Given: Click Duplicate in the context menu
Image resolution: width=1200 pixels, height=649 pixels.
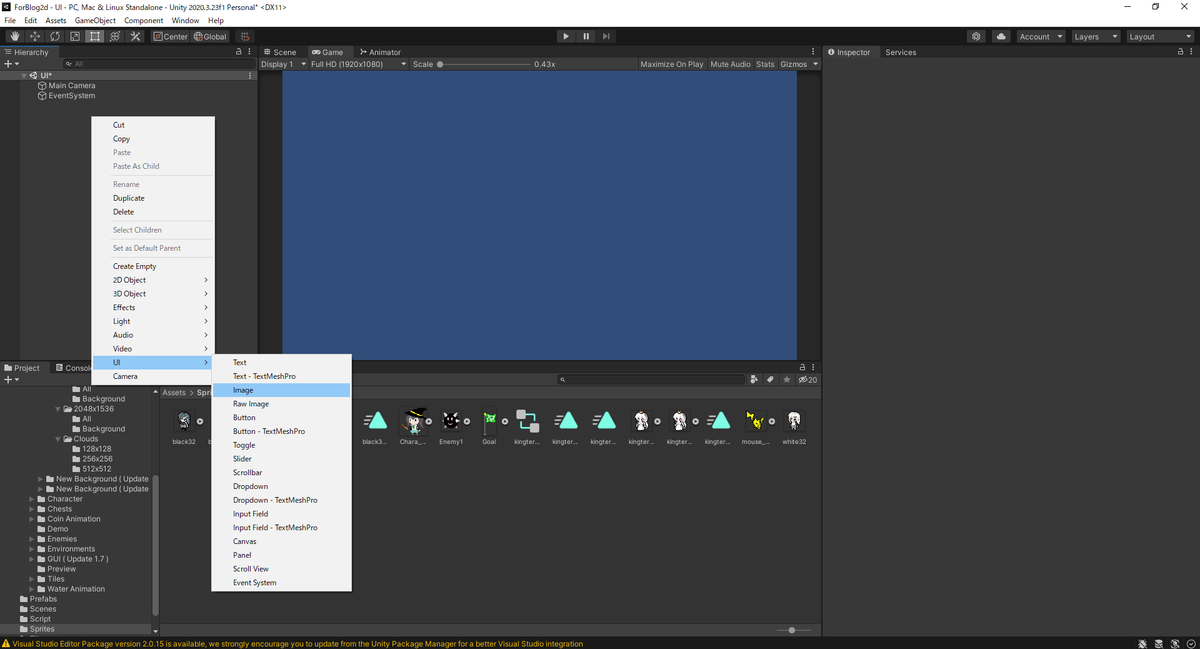Looking at the screenshot, I should [128, 197].
